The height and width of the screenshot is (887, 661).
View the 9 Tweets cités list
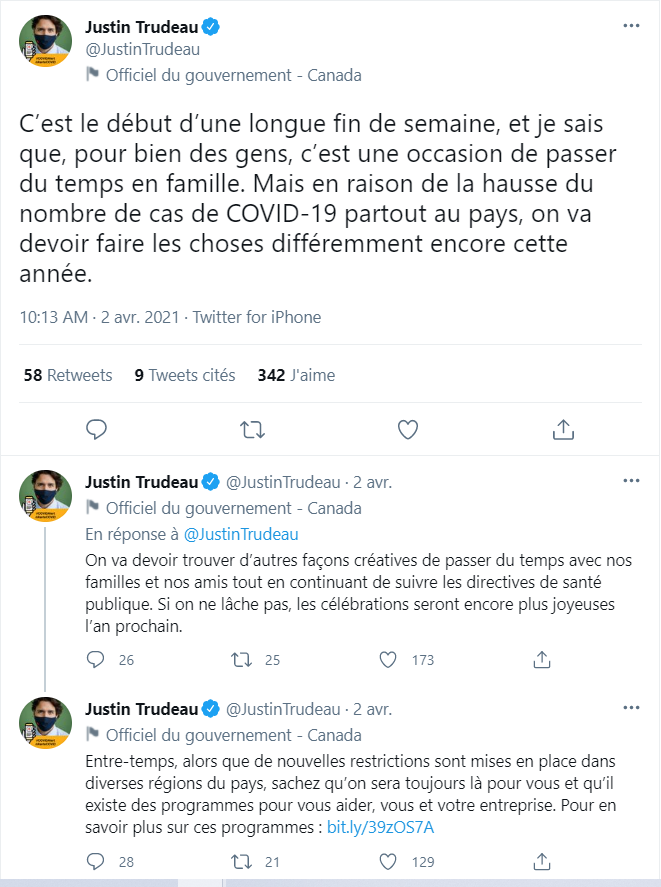[x=185, y=375]
